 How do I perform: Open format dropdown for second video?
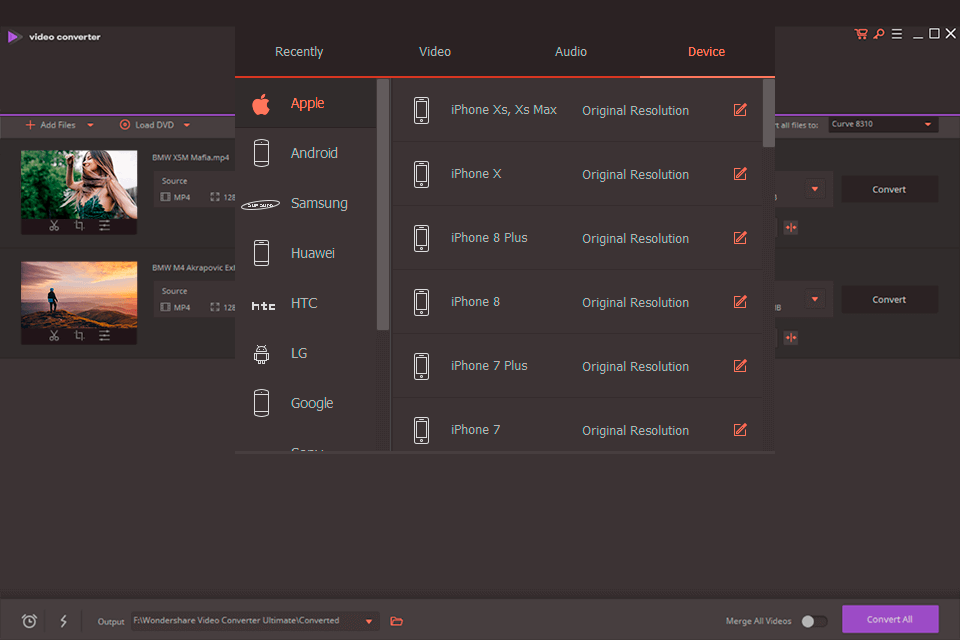[x=815, y=299]
